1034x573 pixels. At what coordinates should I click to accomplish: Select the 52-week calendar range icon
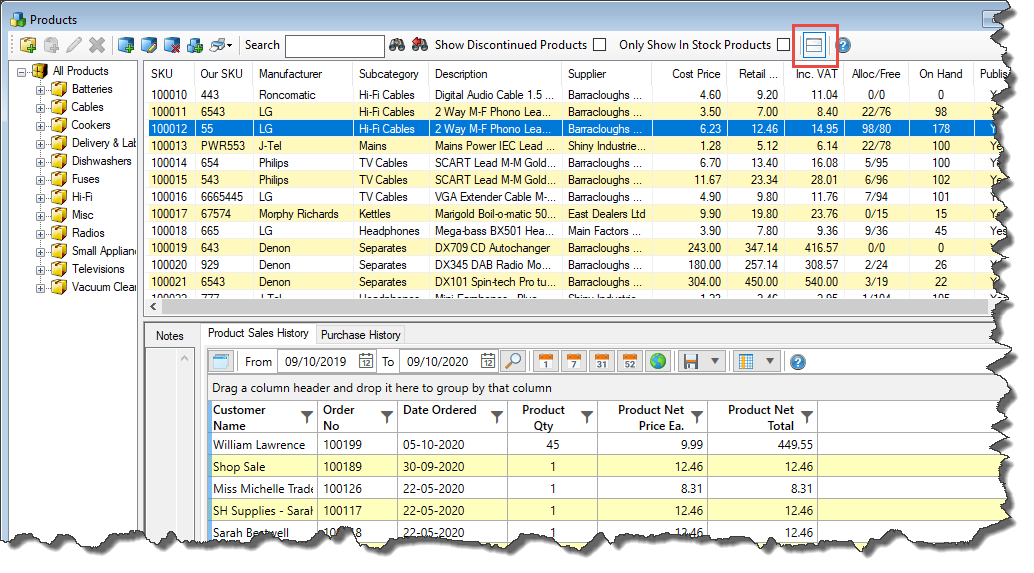pos(629,361)
